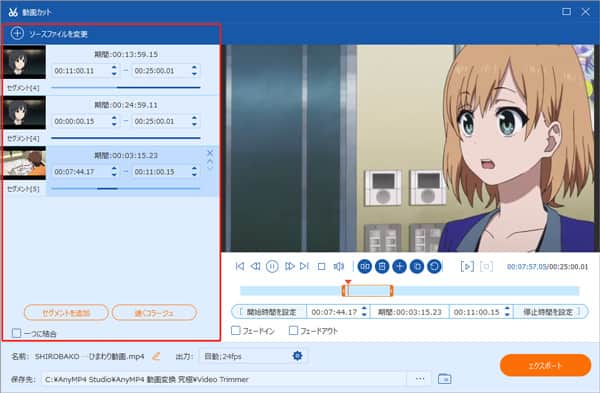Click the 00:07:57.05/00:25:00.01 time readout
The width and height of the screenshot is (600, 393).
point(547,266)
